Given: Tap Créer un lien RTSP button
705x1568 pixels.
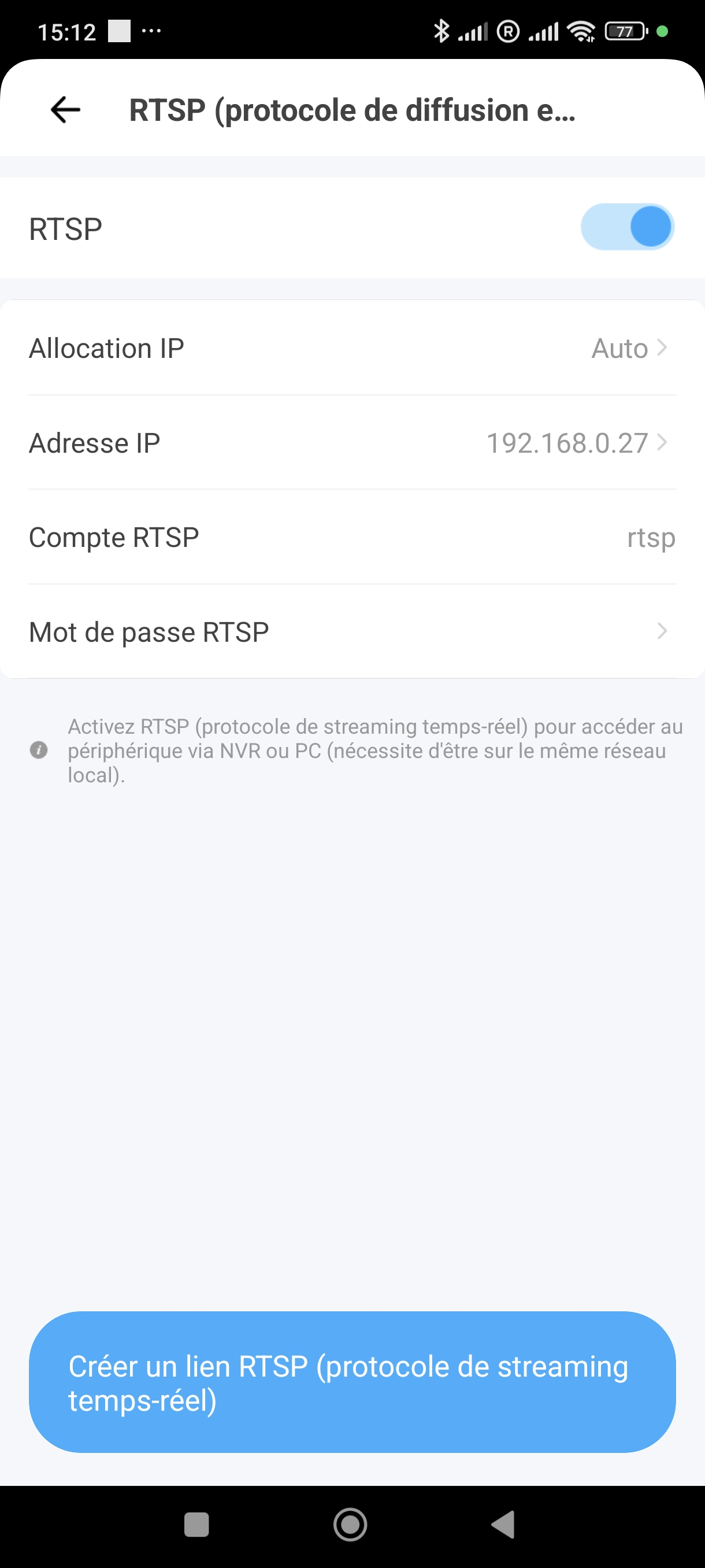Looking at the screenshot, I should click(x=352, y=1382).
